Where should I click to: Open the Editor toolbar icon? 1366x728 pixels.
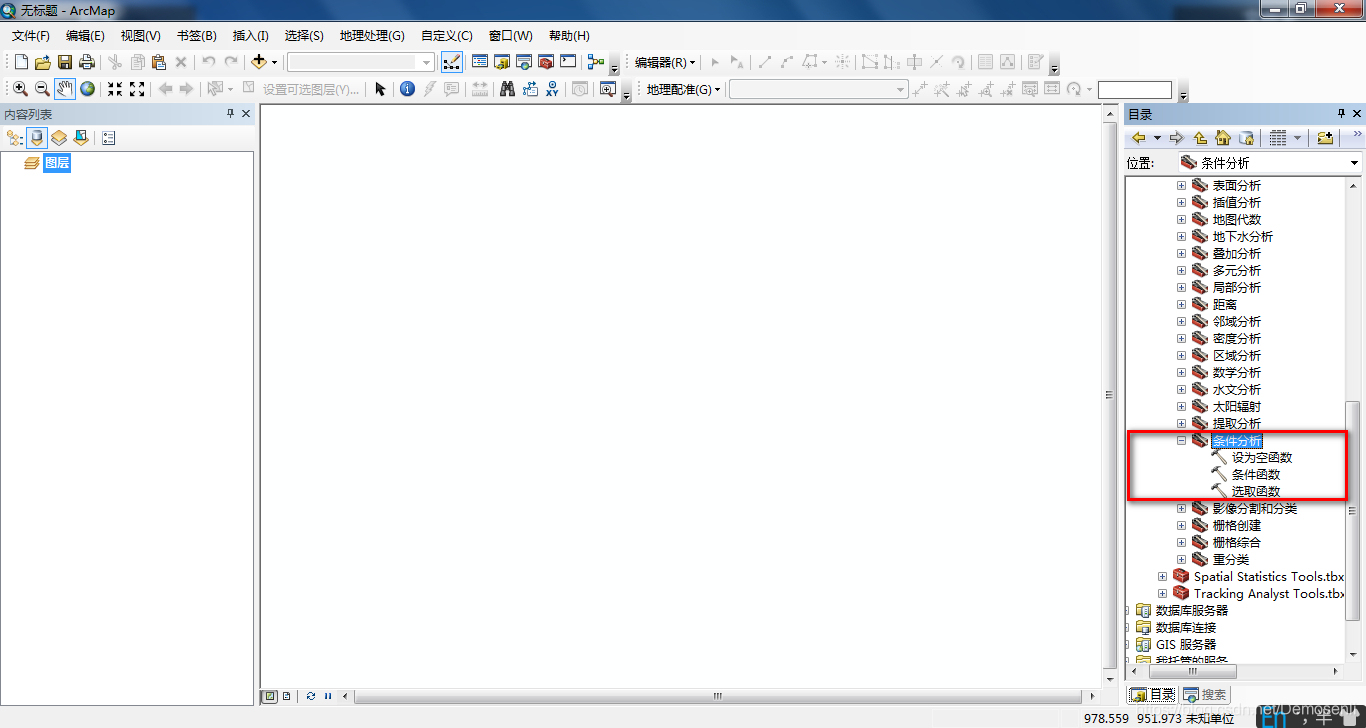point(452,62)
